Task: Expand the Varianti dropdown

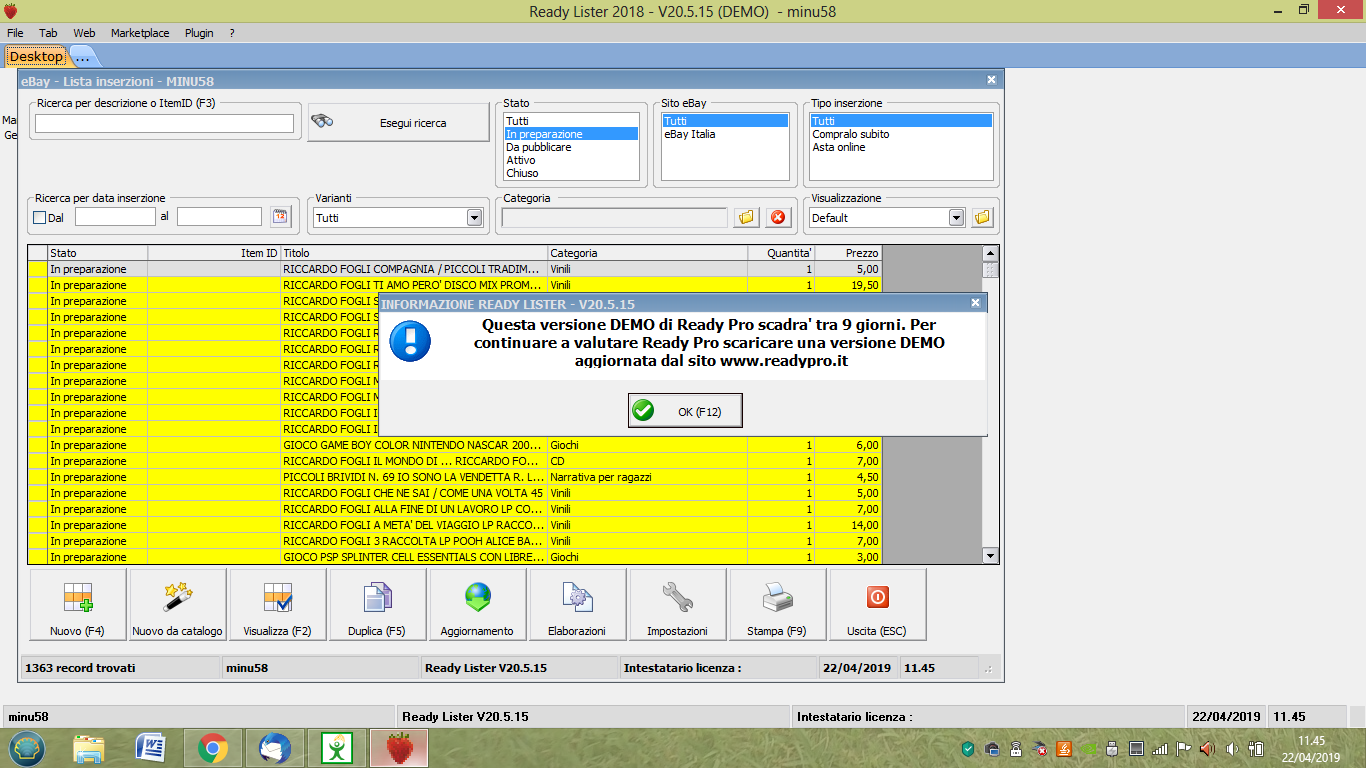Action: [474, 218]
